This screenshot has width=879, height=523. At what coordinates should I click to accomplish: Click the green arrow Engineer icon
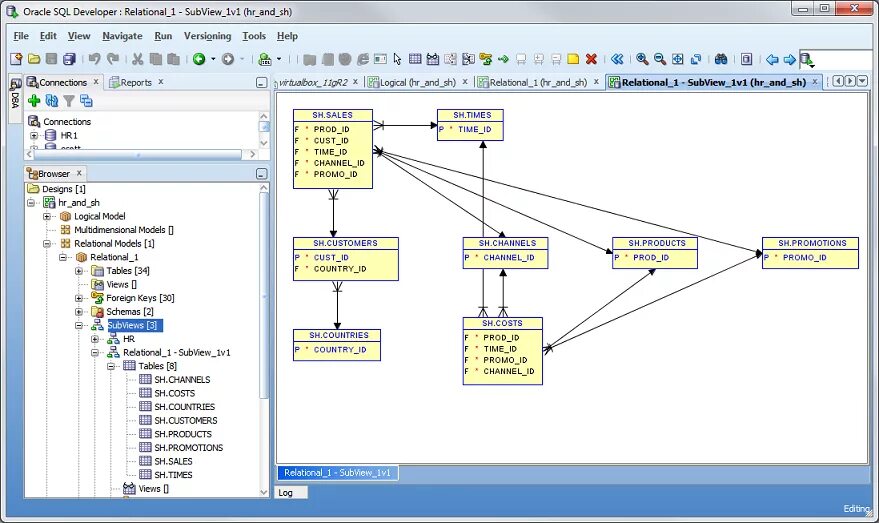coord(503,59)
